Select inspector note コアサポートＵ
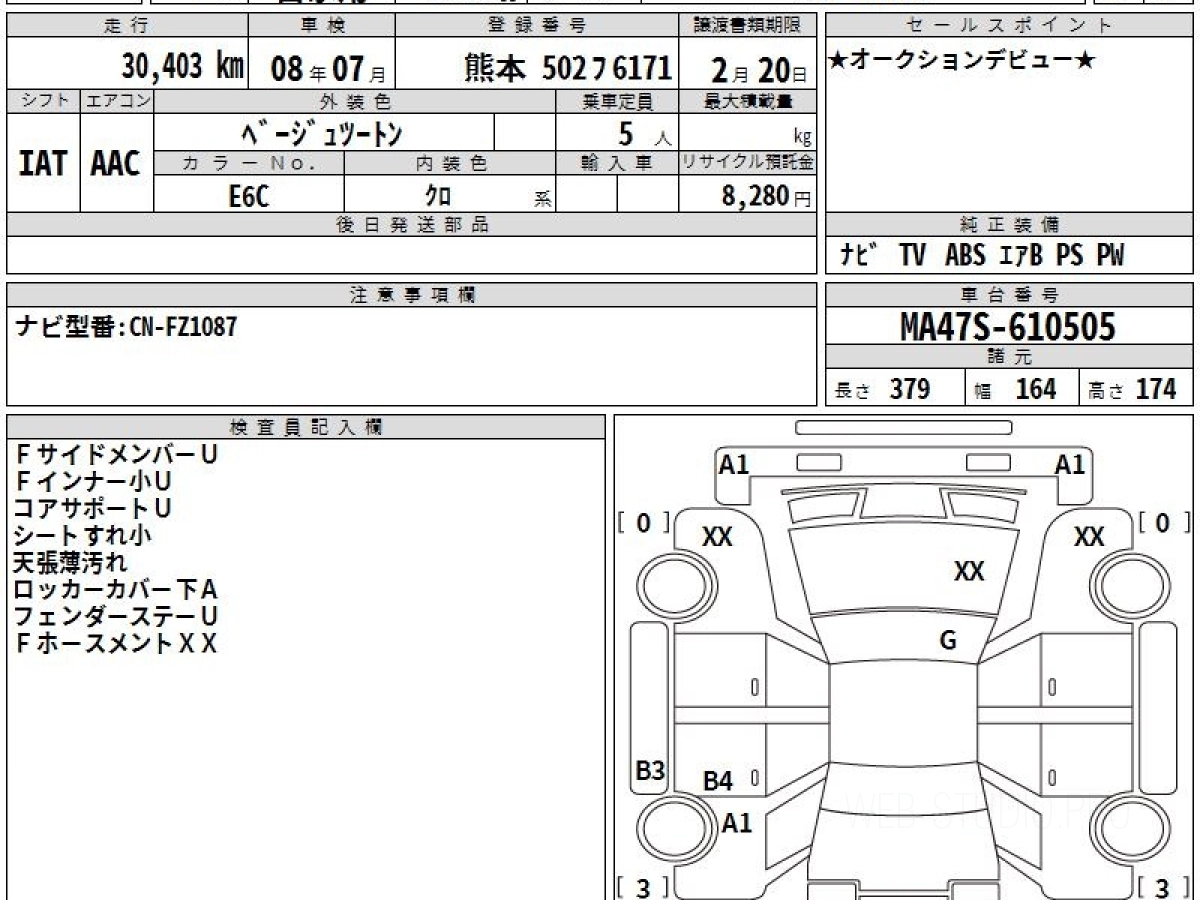The height and width of the screenshot is (900, 1200). click(93, 508)
